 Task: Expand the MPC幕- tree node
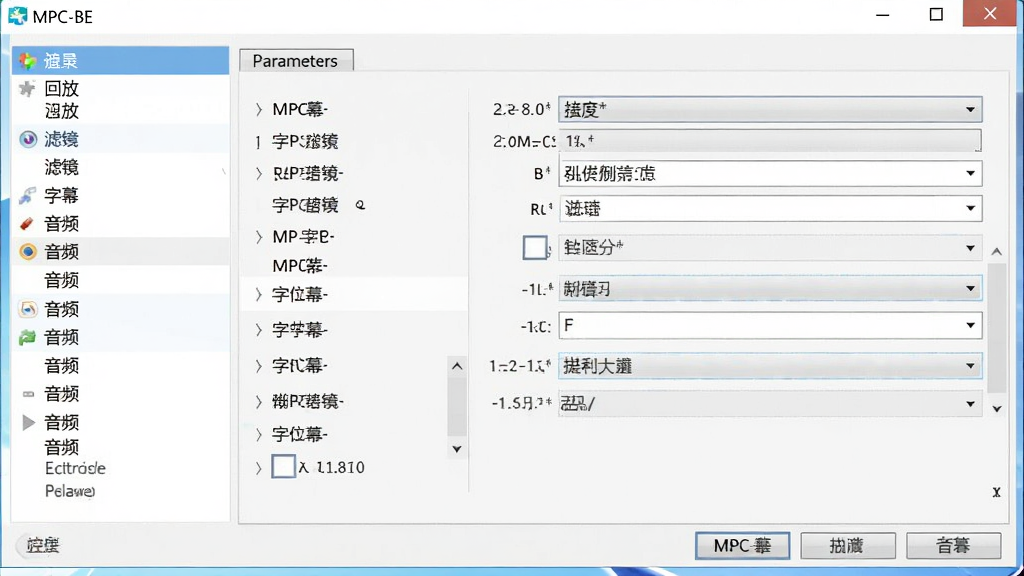pyautogui.click(x=259, y=109)
